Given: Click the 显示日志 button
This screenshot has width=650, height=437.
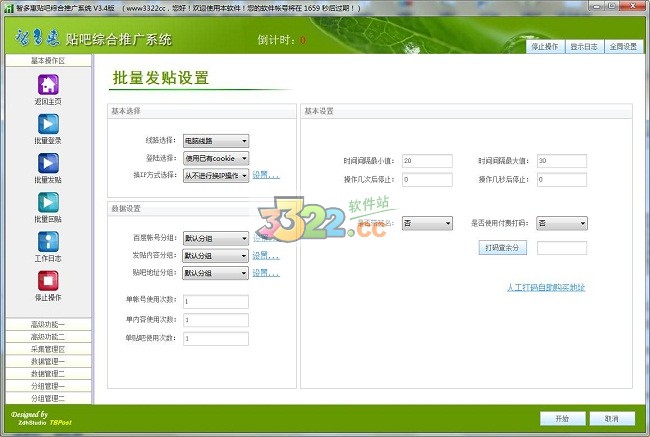Looking at the screenshot, I should (x=584, y=47).
